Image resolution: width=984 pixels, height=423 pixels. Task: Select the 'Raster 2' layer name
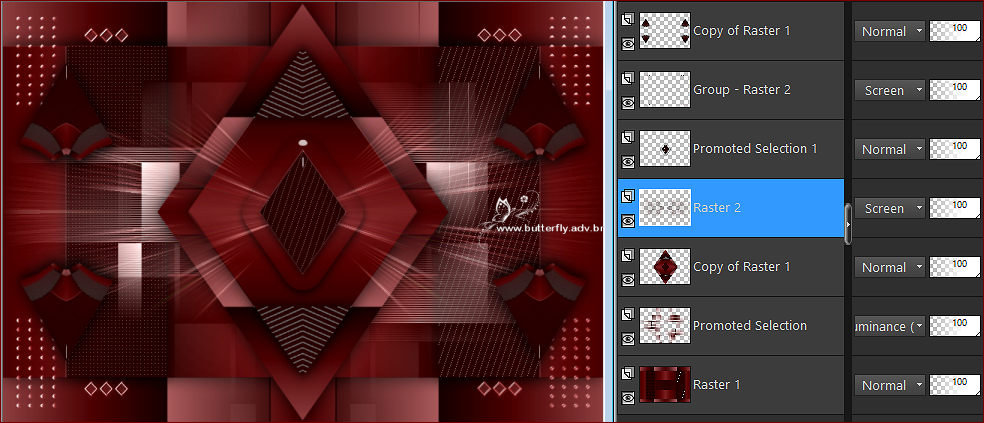coord(717,208)
